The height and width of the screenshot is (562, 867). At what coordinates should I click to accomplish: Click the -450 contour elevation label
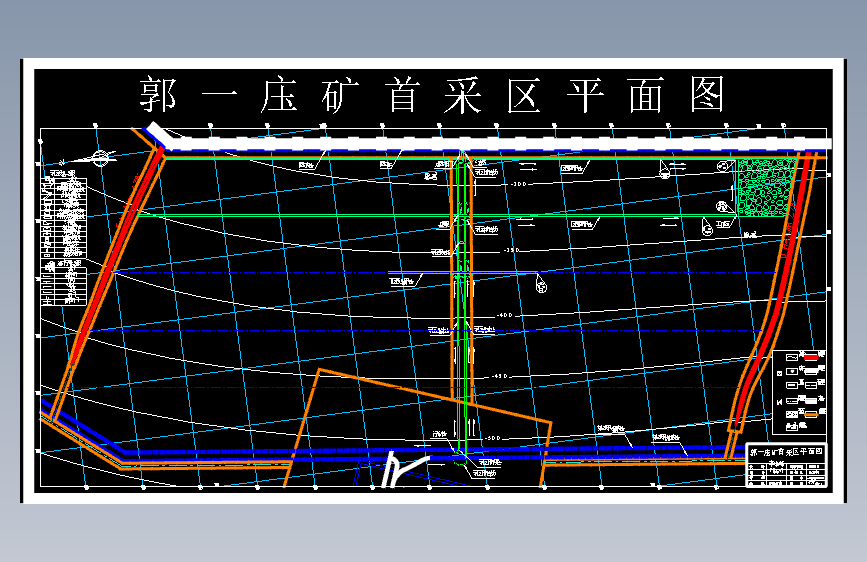point(499,376)
